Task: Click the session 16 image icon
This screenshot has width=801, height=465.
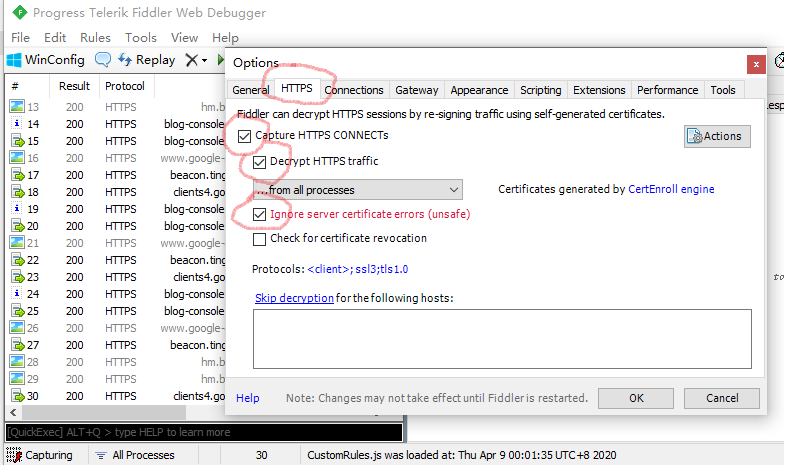Action: [17, 157]
